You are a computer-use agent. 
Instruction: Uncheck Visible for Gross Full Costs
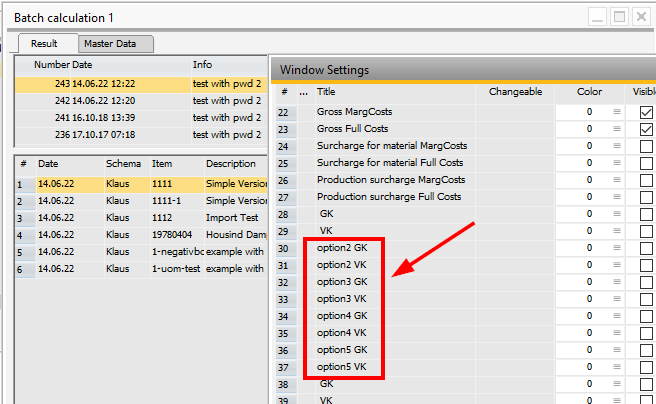(646, 129)
